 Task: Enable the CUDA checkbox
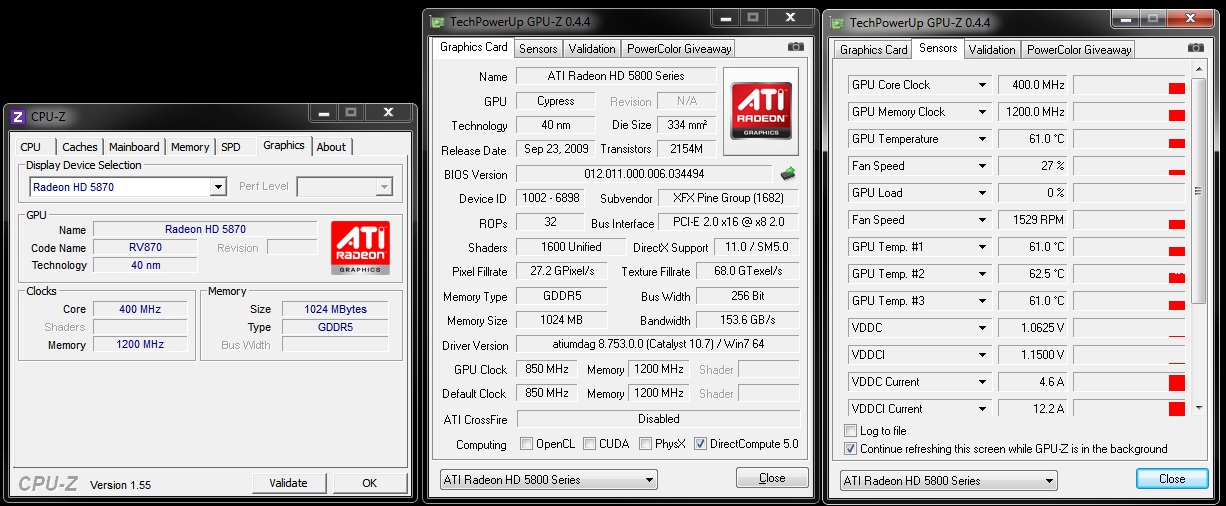point(590,444)
